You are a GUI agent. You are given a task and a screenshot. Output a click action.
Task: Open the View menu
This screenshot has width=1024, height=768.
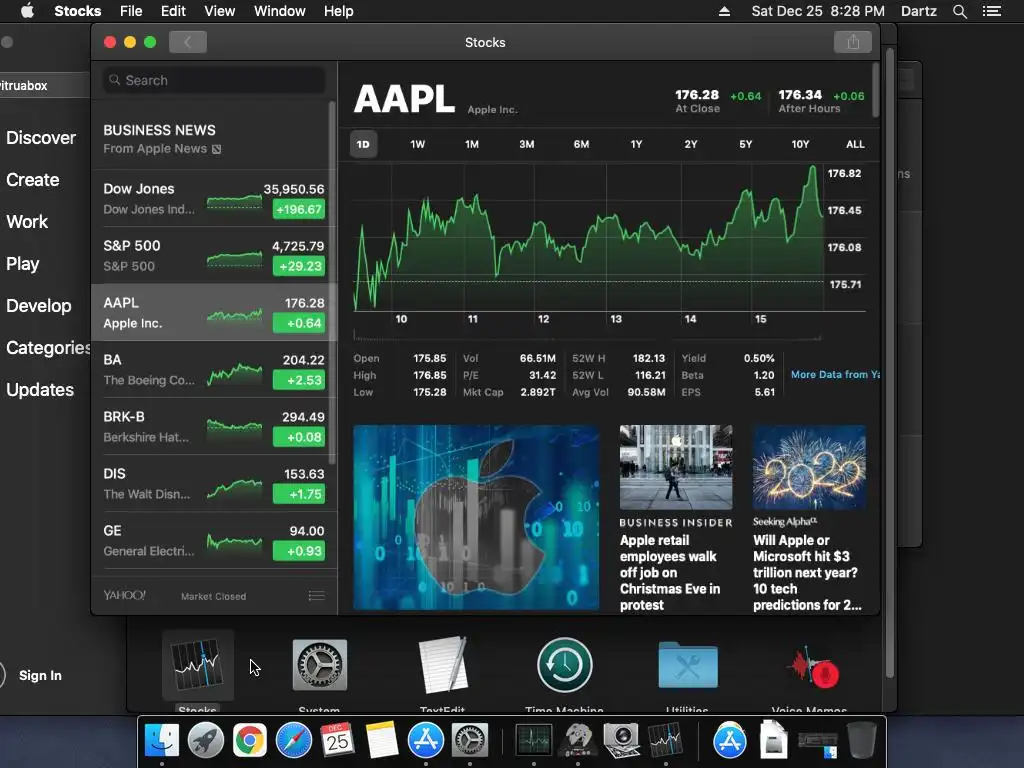[x=219, y=11]
